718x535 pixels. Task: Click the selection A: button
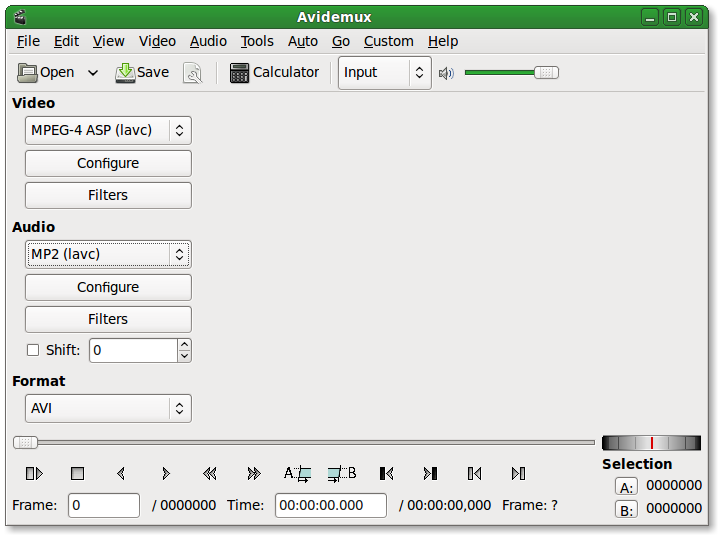click(x=626, y=487)
